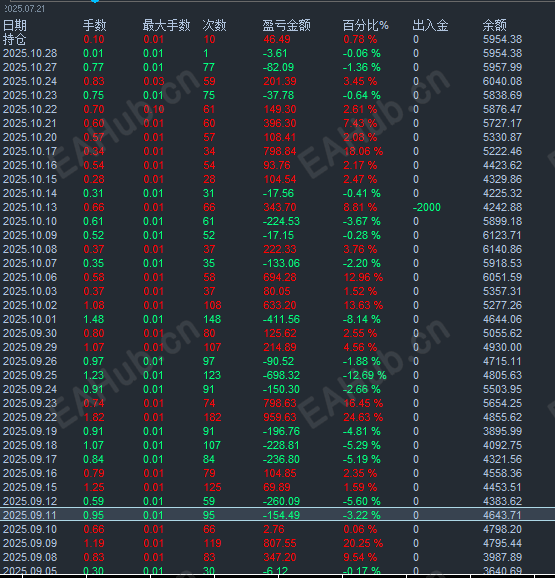Click the profit value 201.39

(280, 81)
